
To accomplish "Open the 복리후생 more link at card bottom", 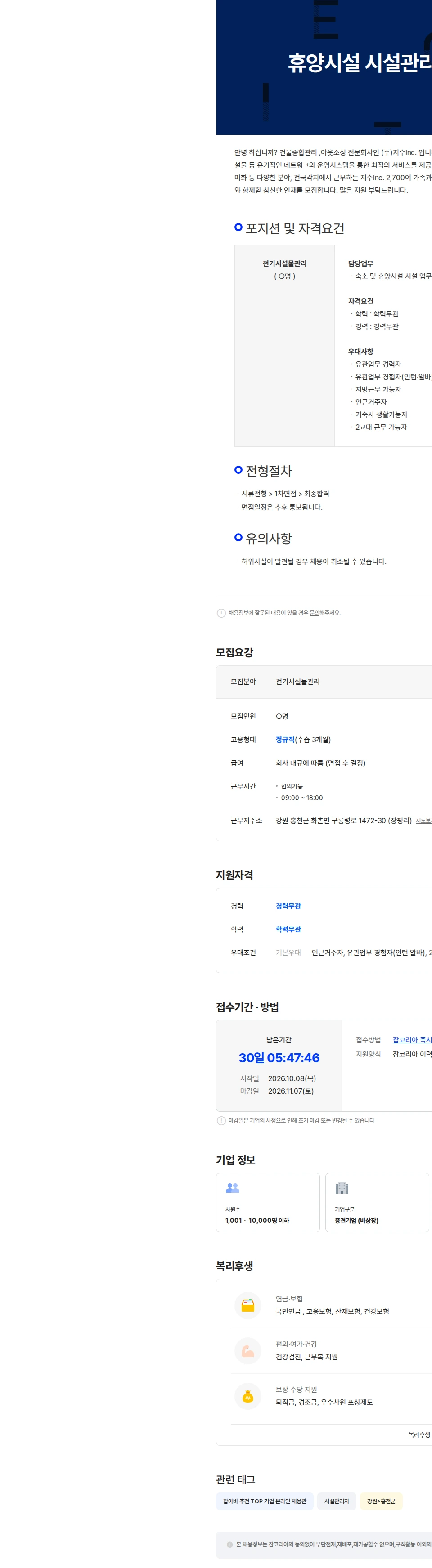I will pos(419,1434).
